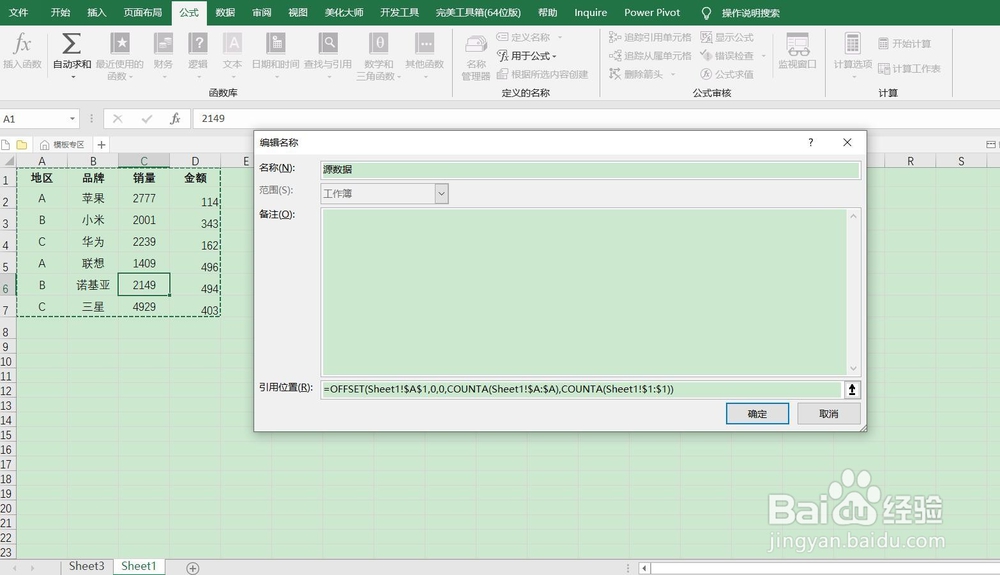Switch to the Power Pivot tab
Screen dimensions: 1000x575
tap(652, 13)
